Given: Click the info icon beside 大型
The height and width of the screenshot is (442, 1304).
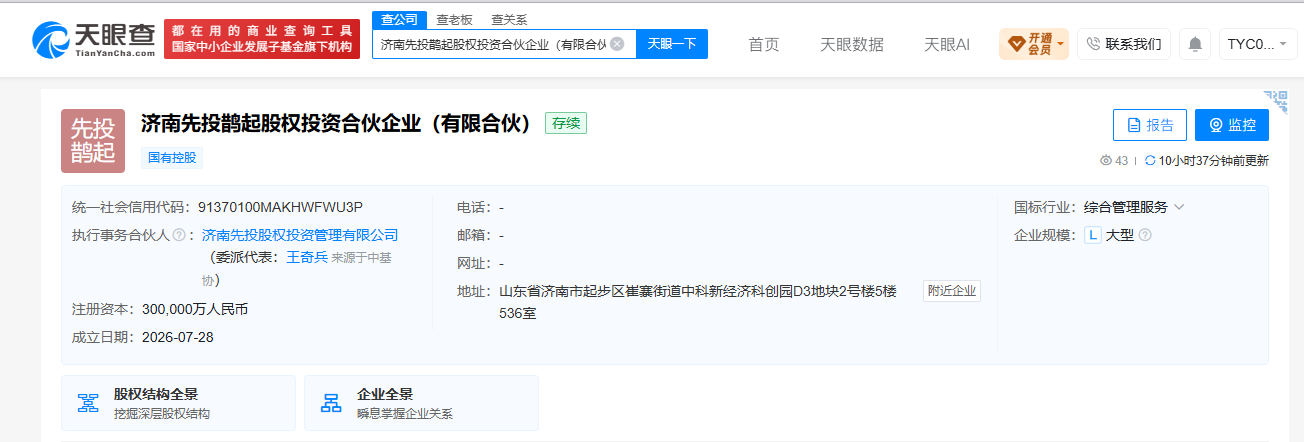Looking at the screenshot, I should click(x=1145, y=235).
